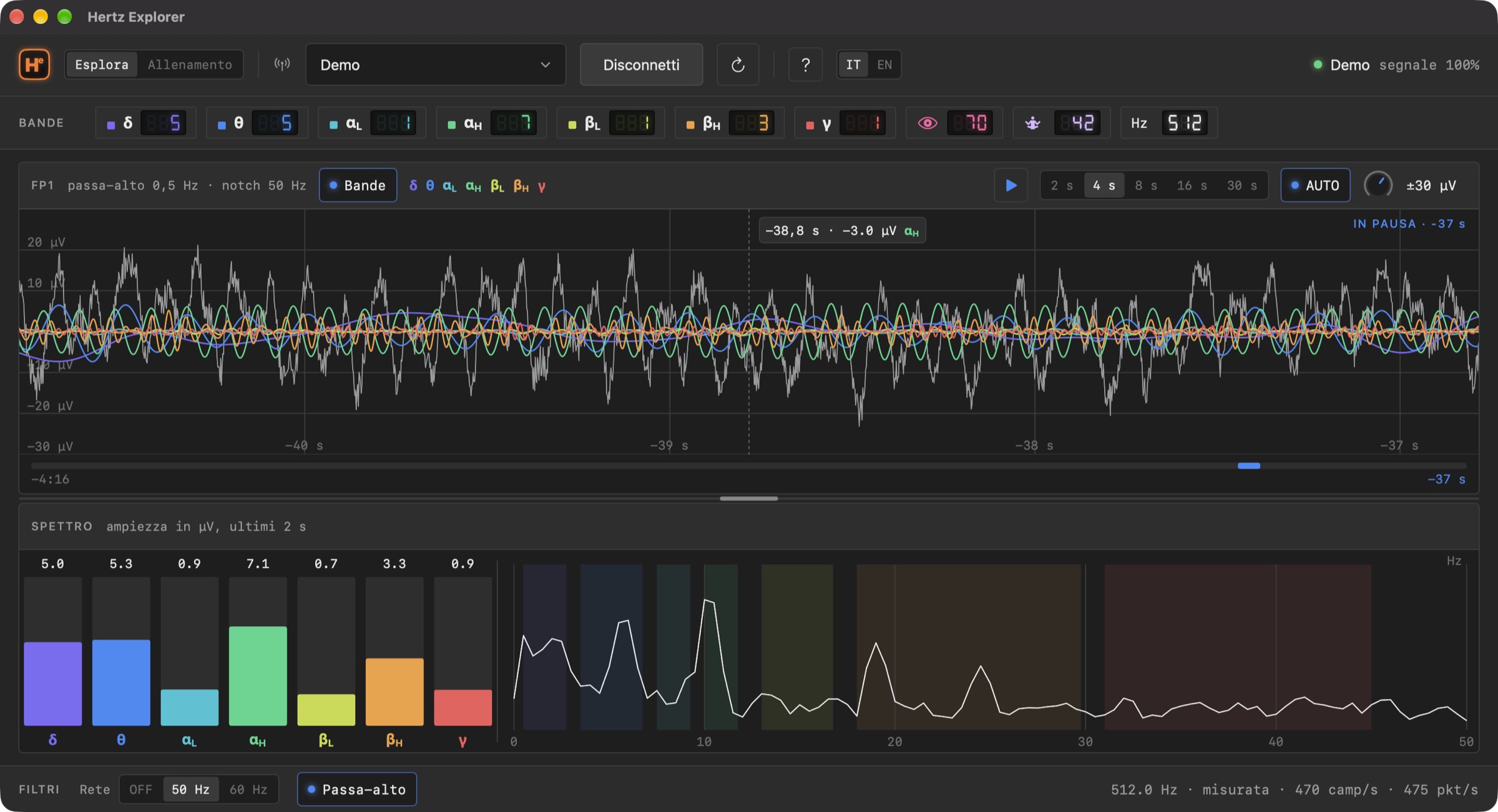Click the gamma band readout in Bande row
The image size is (1498, 812).
pyautogui.click(x=845, y=123)
